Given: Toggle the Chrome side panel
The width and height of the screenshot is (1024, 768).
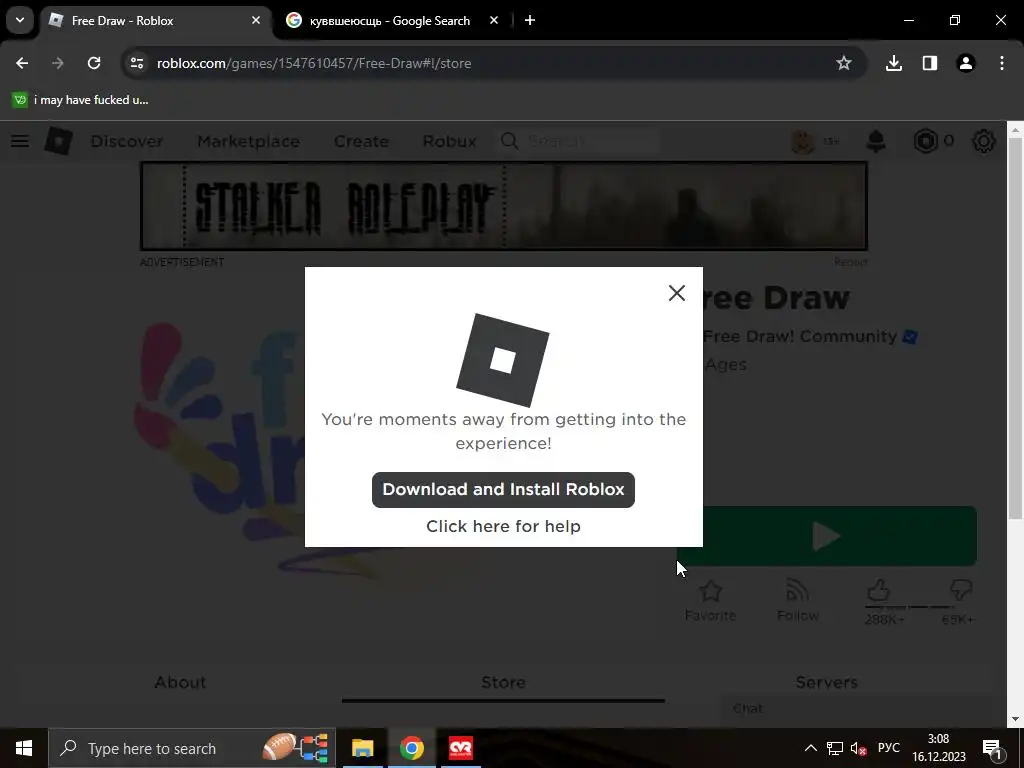Looking at the screenshot, I should [x=929, y=63].
